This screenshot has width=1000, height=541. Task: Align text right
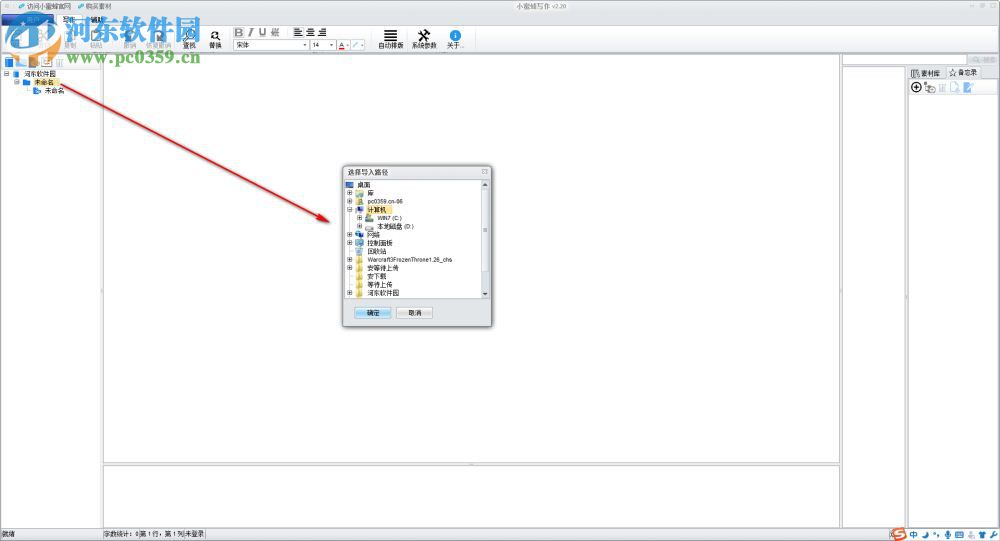click(x=322, y=32)
